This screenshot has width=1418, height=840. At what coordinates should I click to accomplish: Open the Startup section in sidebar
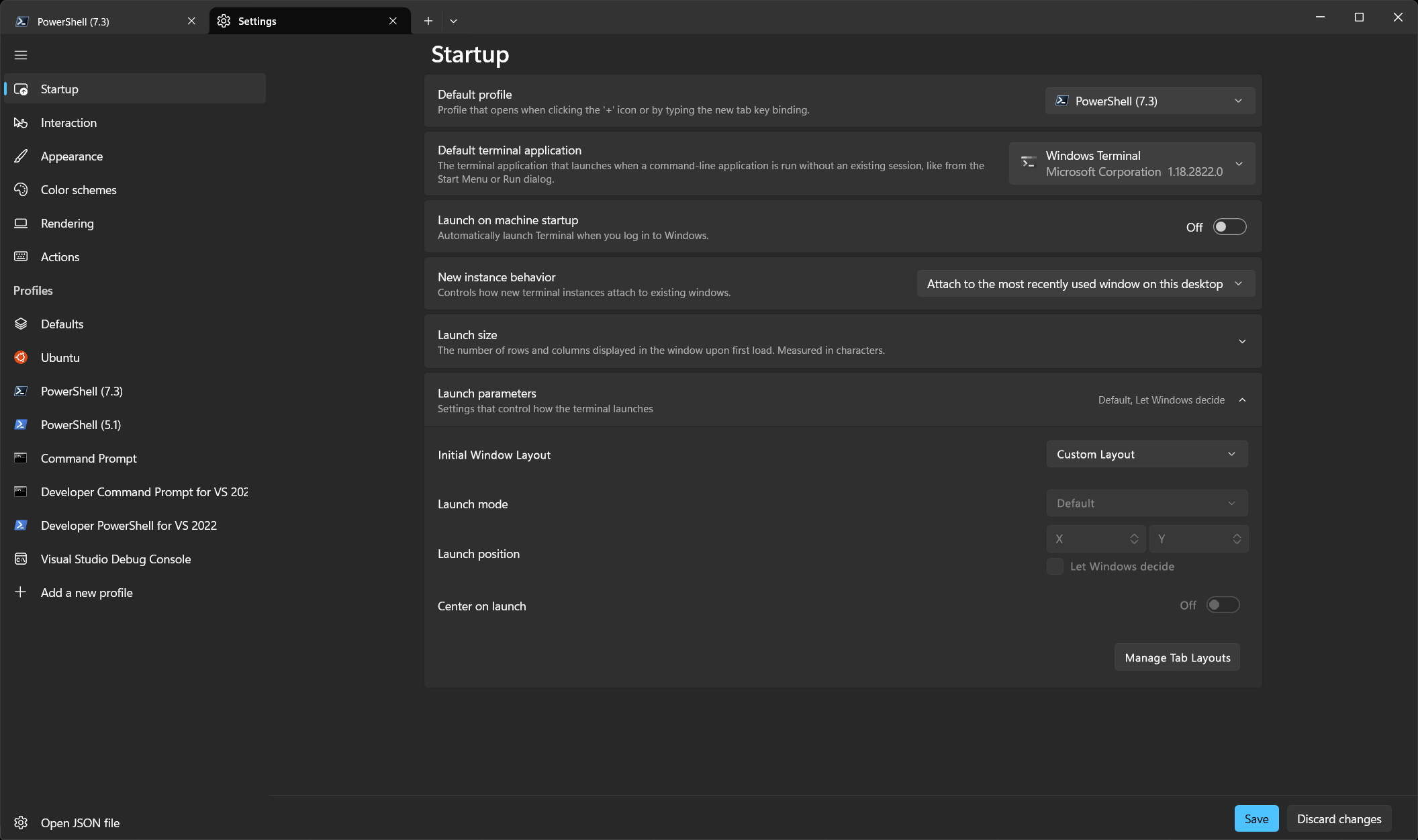tap(59, 89)
